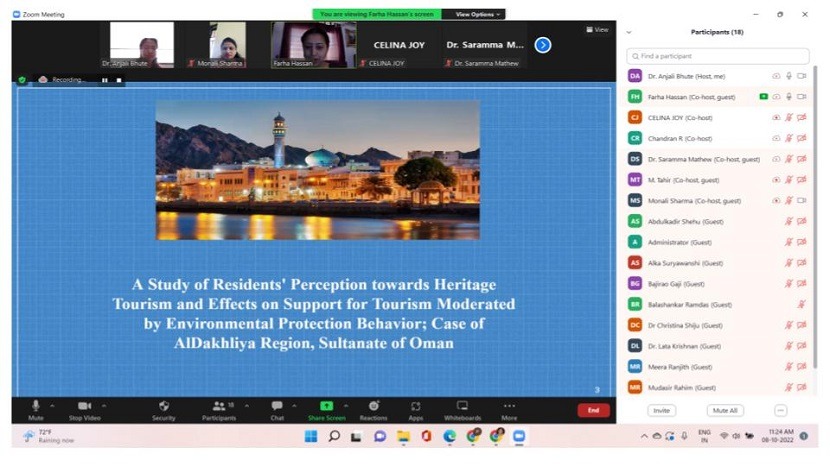Pause the recording

(x=105, y=80)
